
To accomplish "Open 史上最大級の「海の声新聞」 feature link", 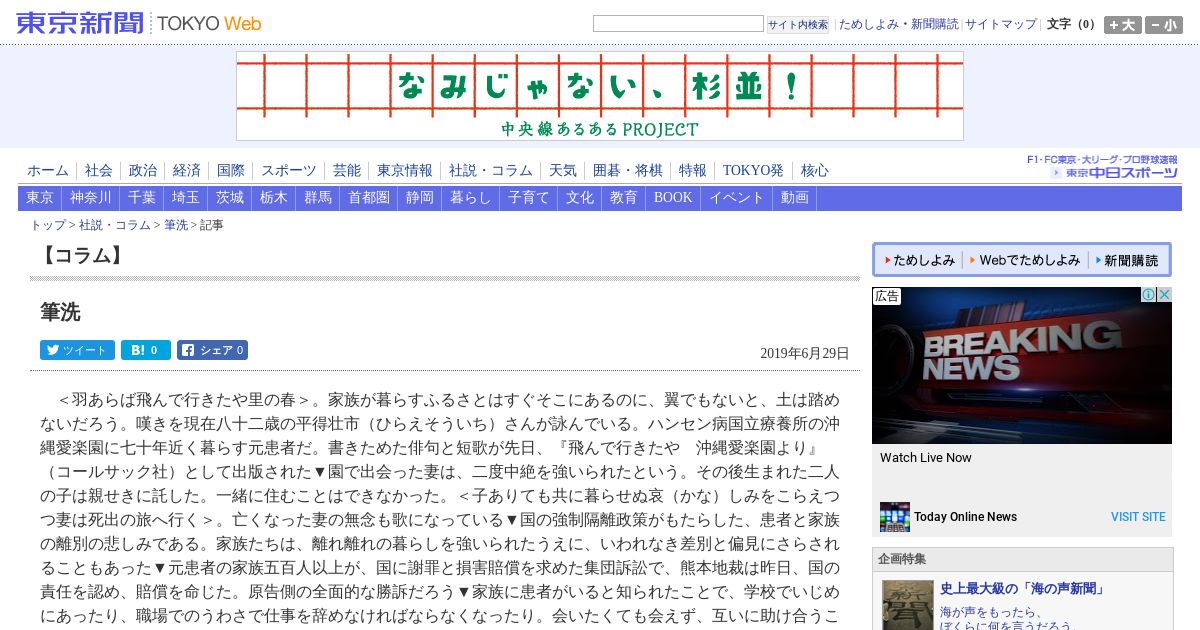I will click(x=1022, y=589).
